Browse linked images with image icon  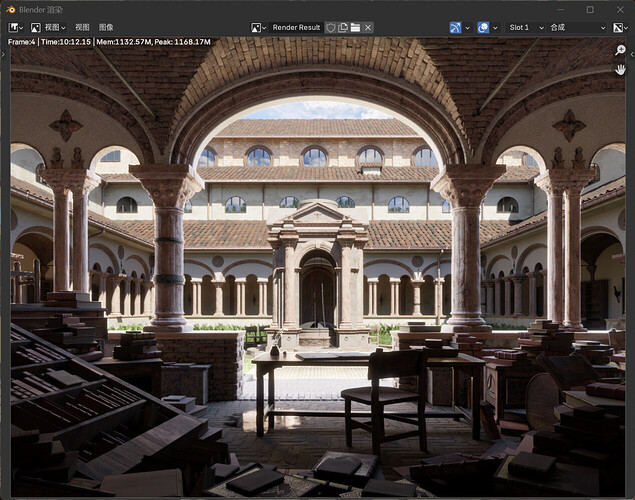coord(258,27)
